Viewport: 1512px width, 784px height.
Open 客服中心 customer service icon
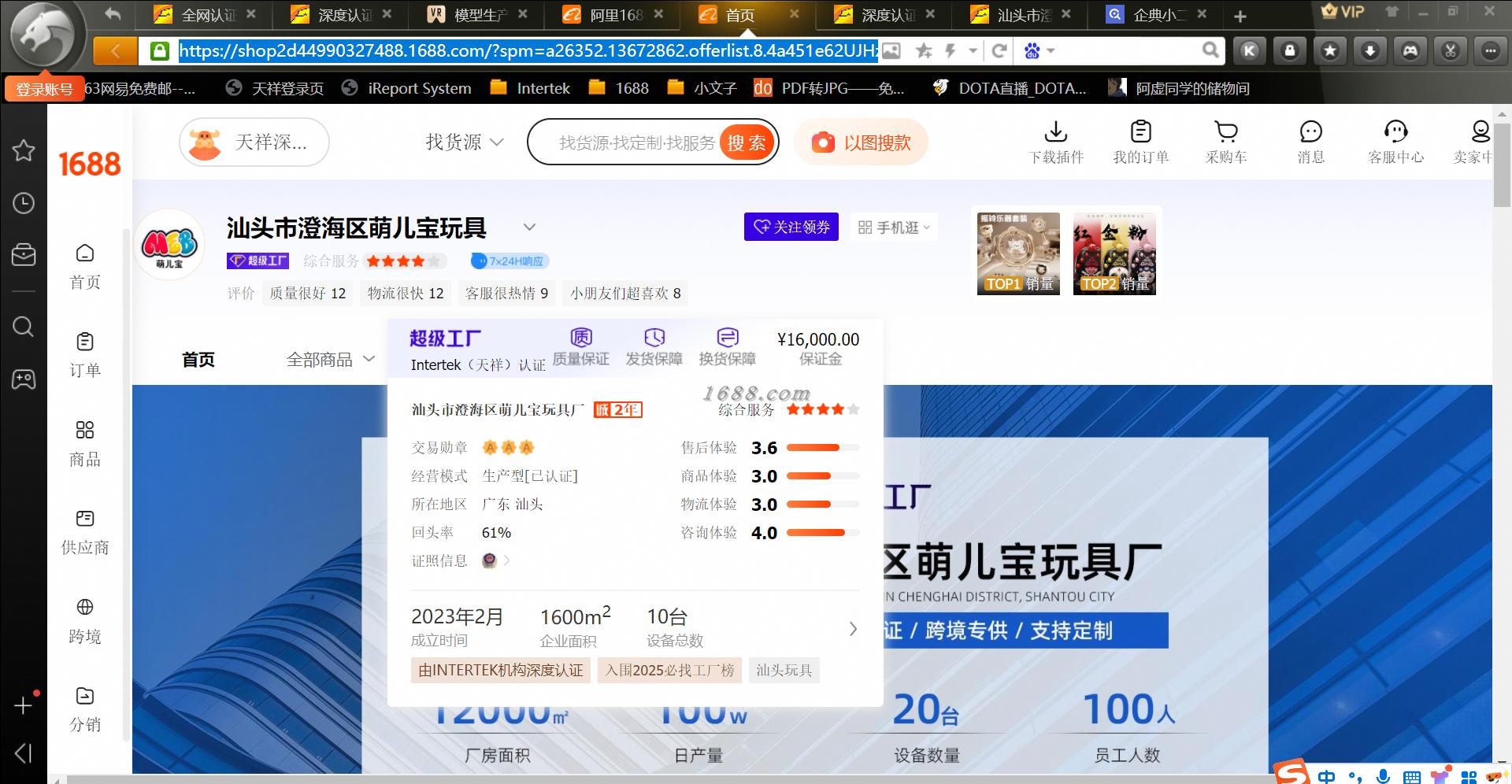tap(1395, 142)
